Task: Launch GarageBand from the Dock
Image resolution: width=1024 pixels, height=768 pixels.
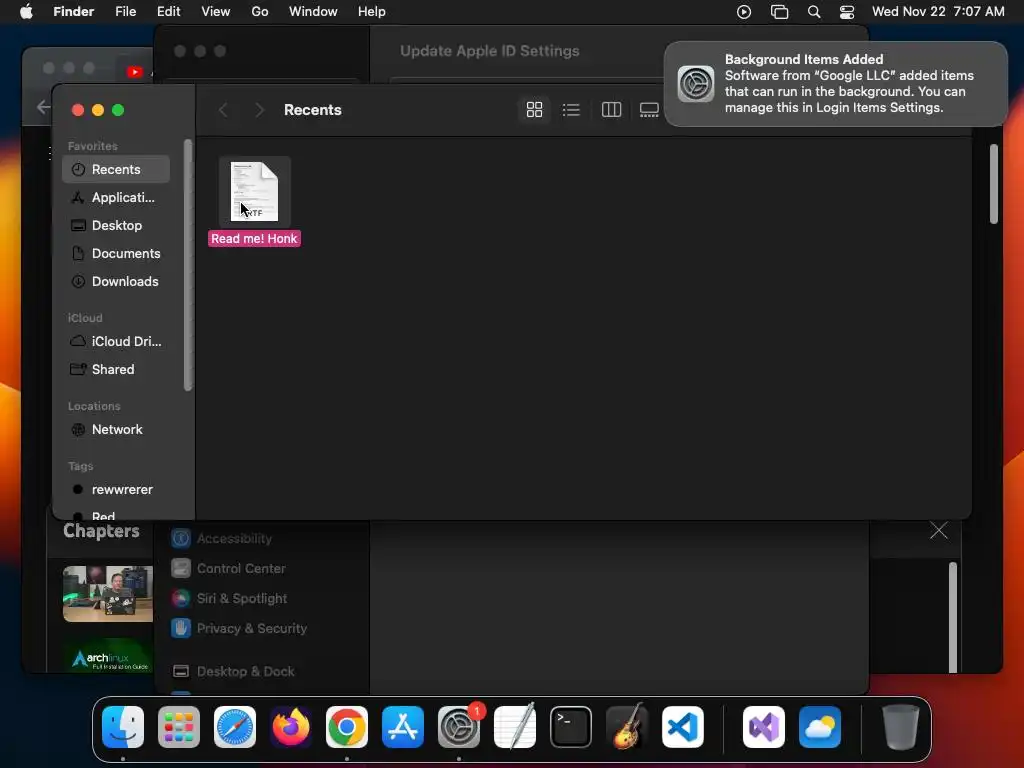Action: 627,727
